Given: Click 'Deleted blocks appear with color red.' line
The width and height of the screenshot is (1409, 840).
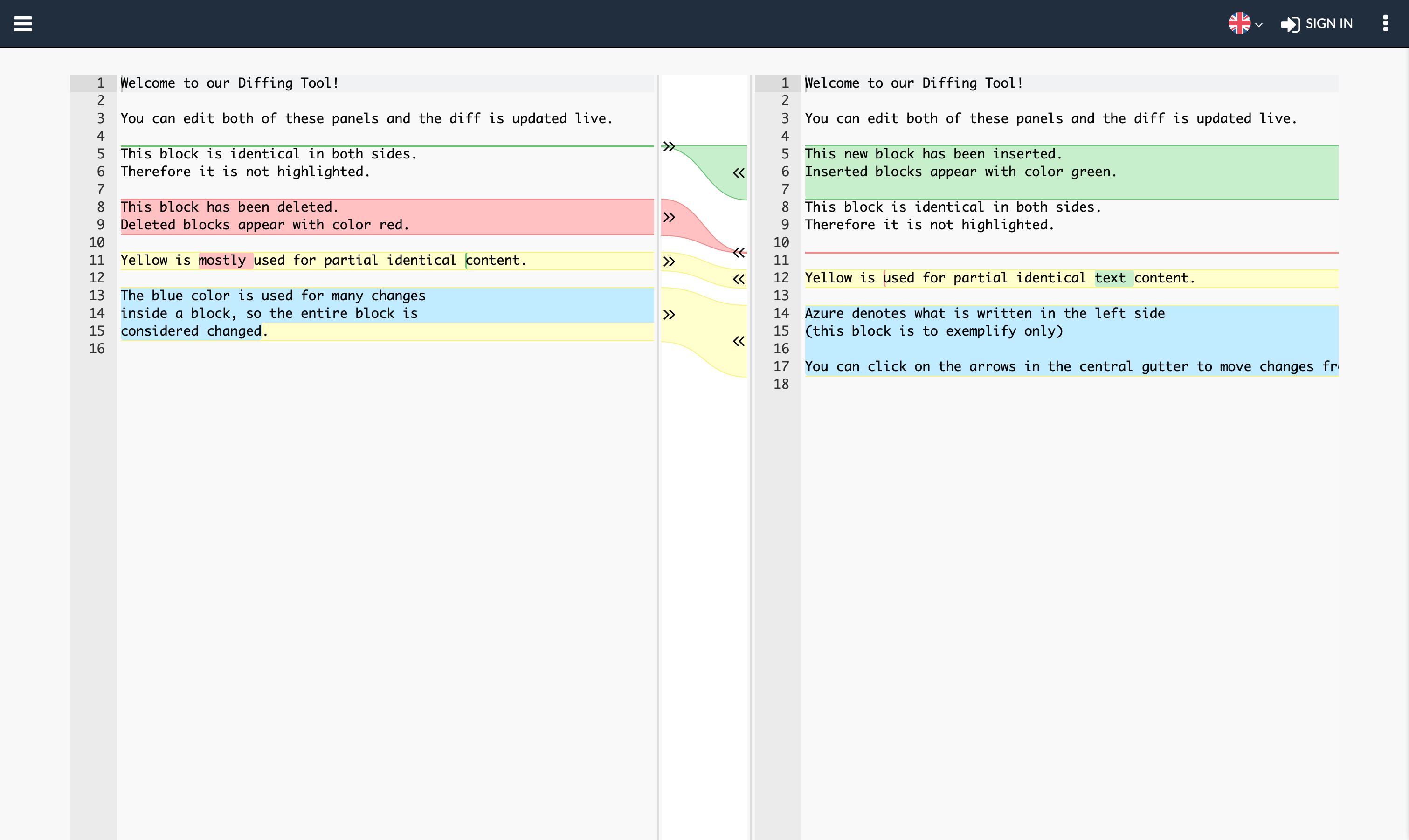Looking at the screenshot, I should point(264,225).
